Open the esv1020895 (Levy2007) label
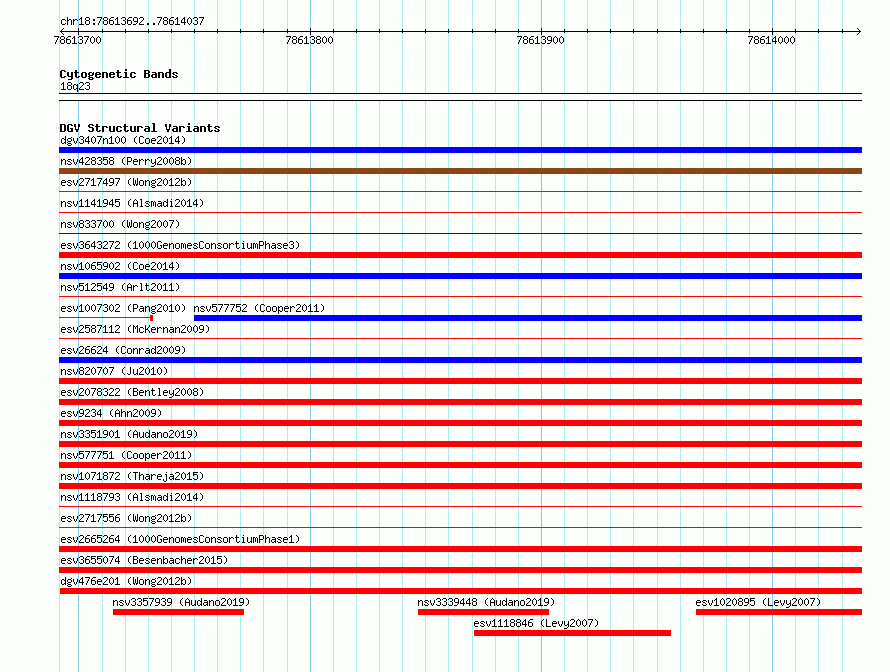This screenshot has width=890, height=672. (x=758, y=602)
